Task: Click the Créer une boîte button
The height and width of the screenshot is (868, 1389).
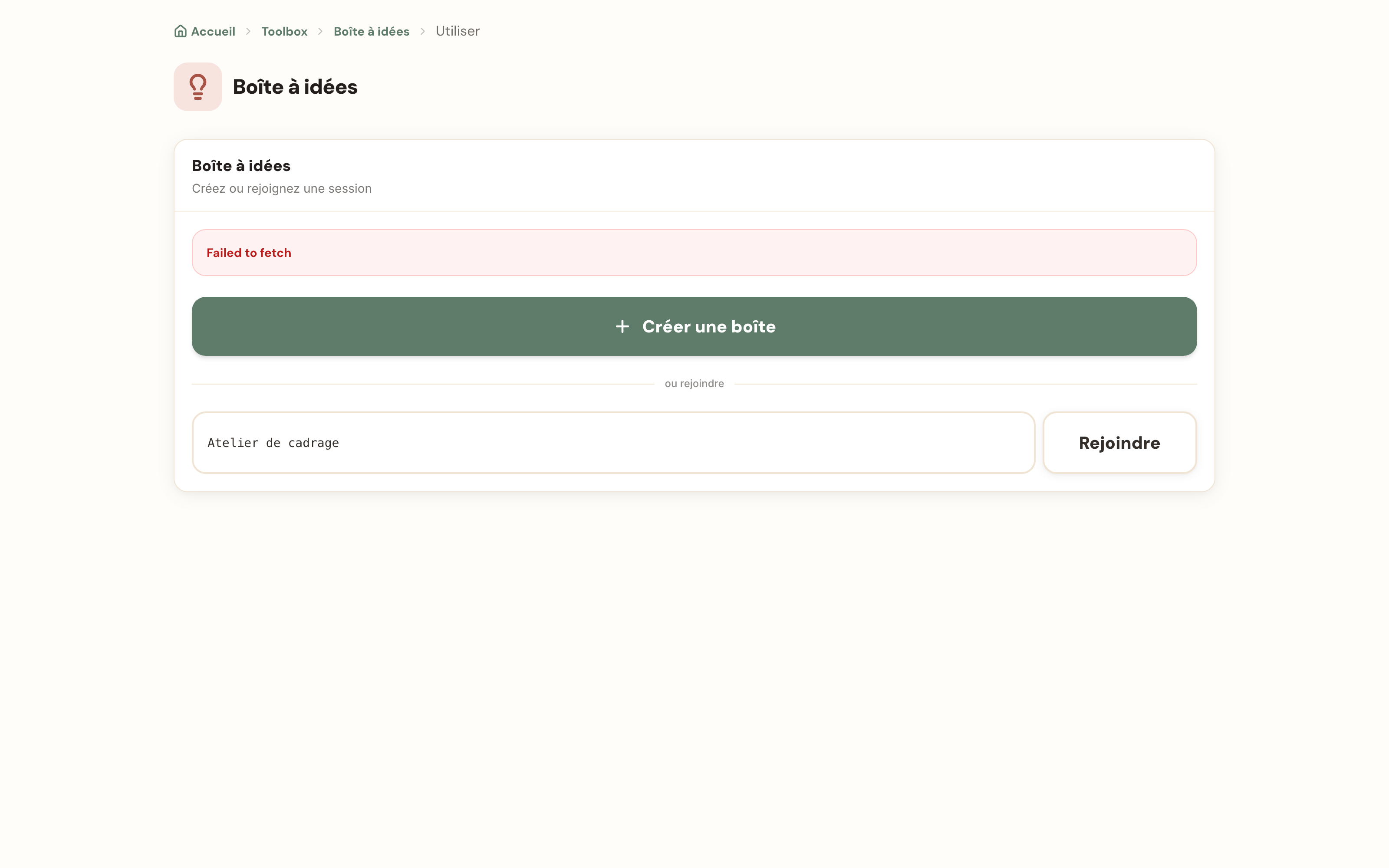Action: pos(694,326)
